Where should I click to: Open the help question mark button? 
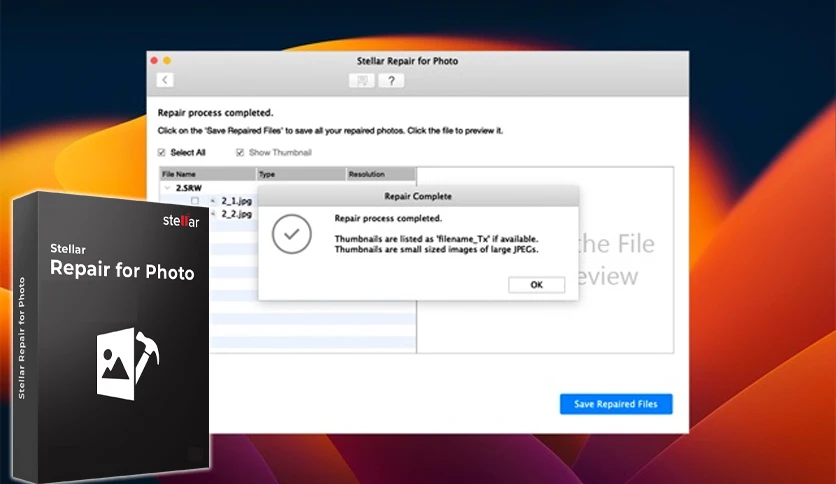391,80
